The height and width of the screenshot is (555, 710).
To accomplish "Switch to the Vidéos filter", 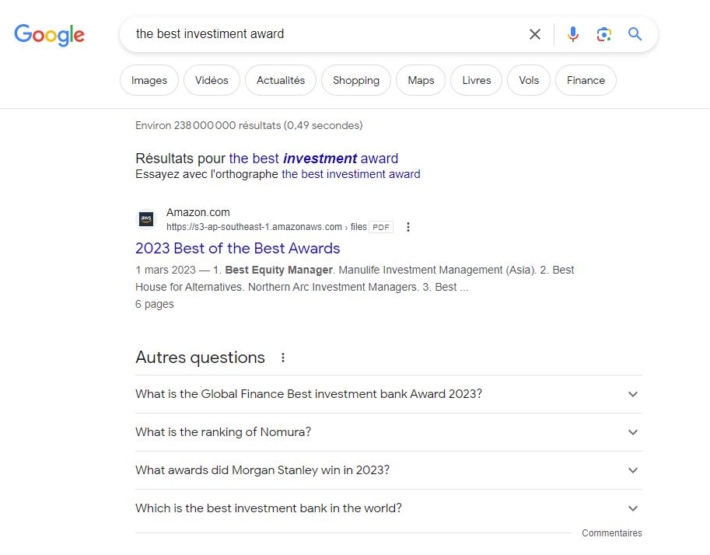I will 211,80.
